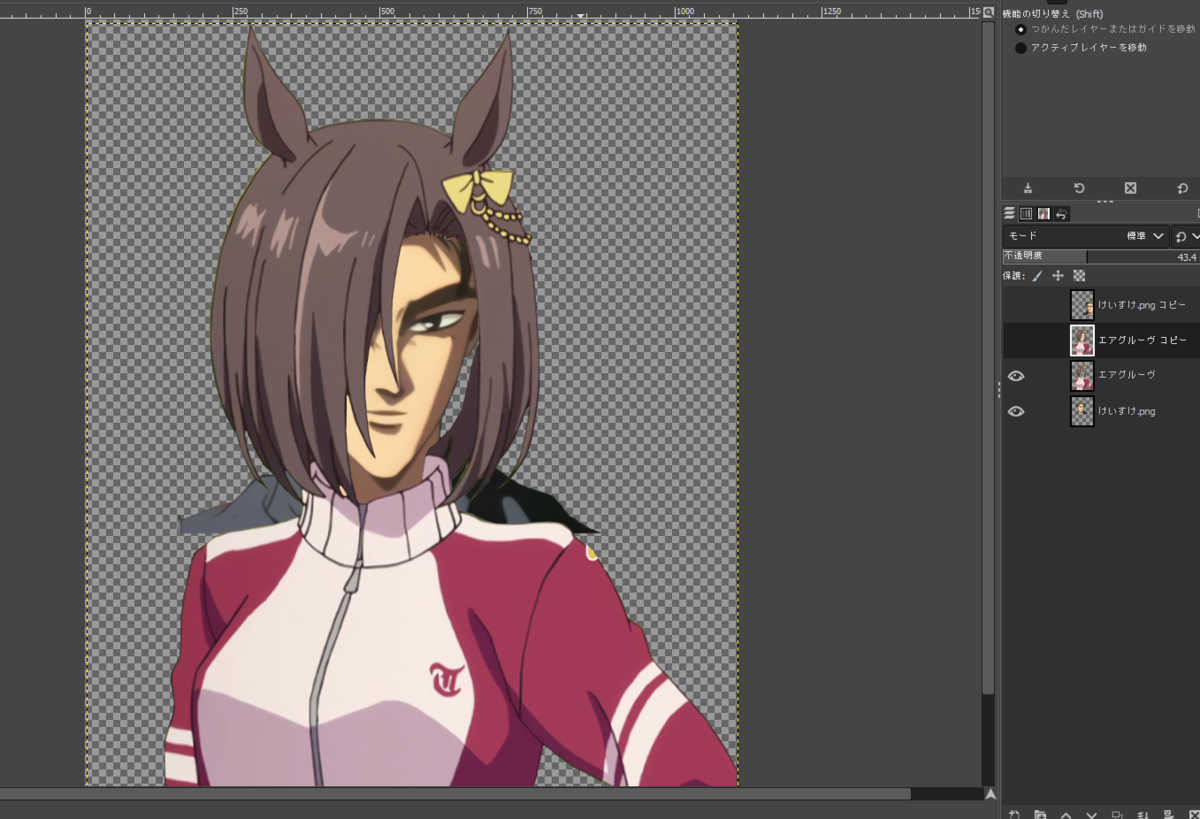Screen dimensions: 1200x819
Task: Click the エアグルーヴ コピー layer thumbnail
Action: [1082, 341]
